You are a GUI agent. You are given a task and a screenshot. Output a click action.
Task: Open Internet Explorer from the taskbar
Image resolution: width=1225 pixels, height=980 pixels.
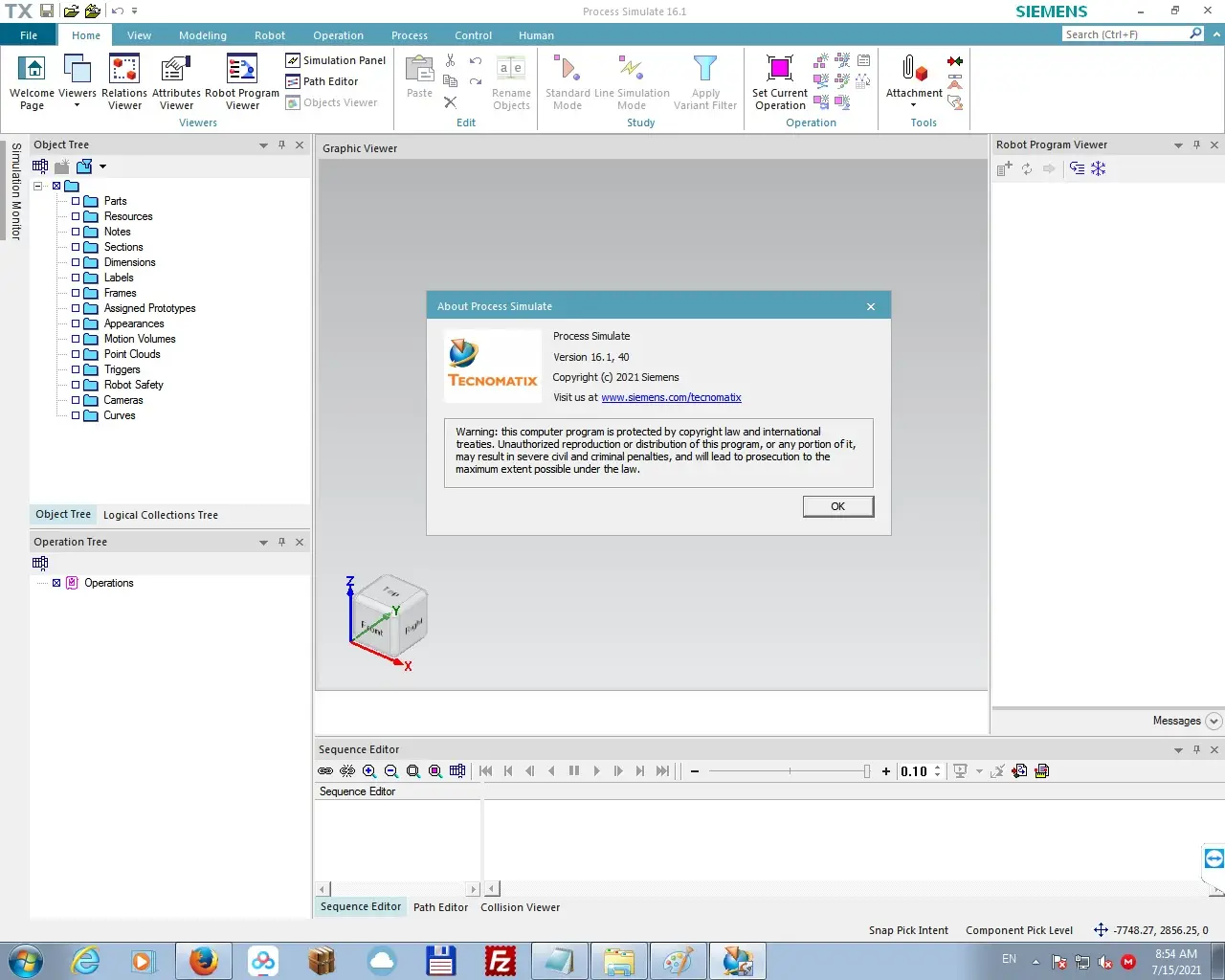tap(85, 961)
